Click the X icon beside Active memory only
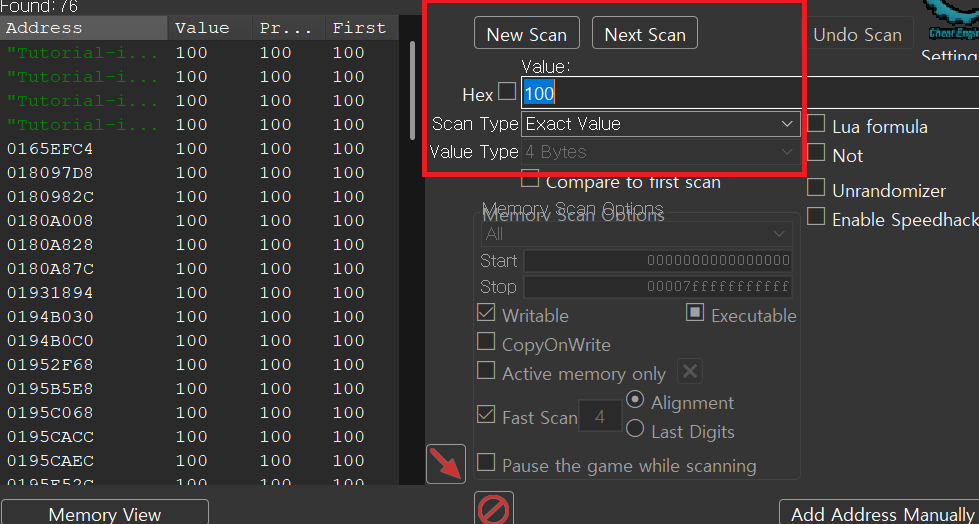979x524 pixels. pos(689,372)
